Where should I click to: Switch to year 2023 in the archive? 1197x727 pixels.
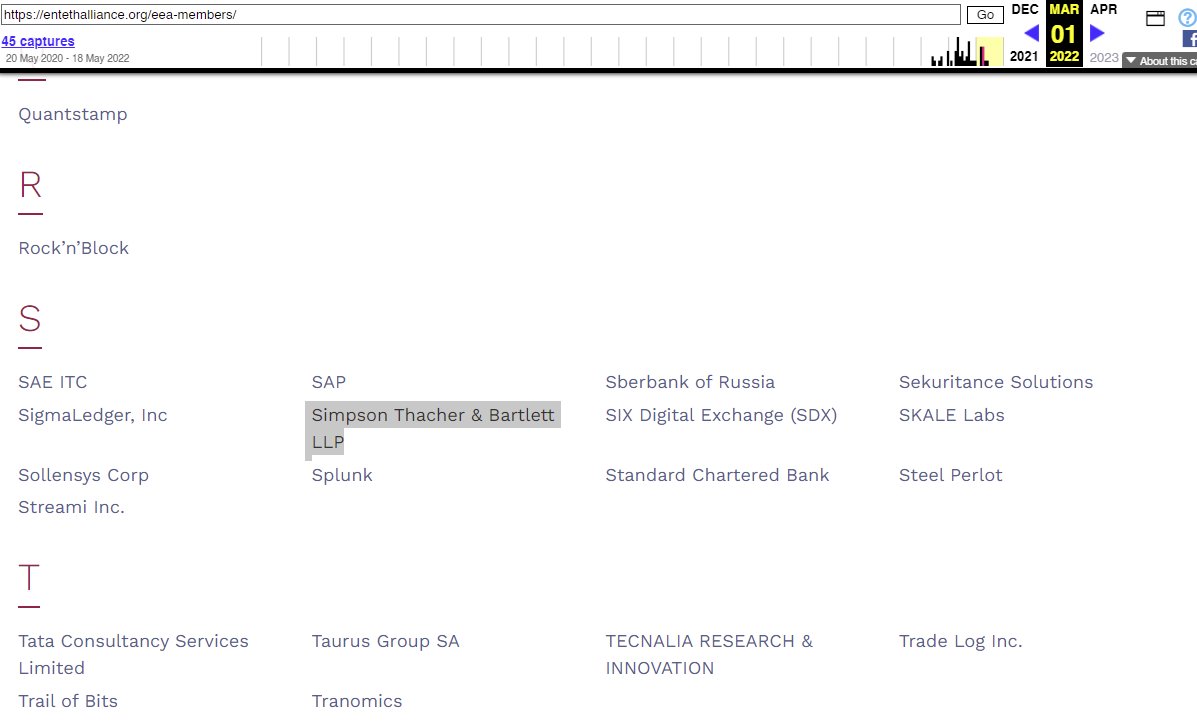pyautogui.click(x=1103, y=57)
